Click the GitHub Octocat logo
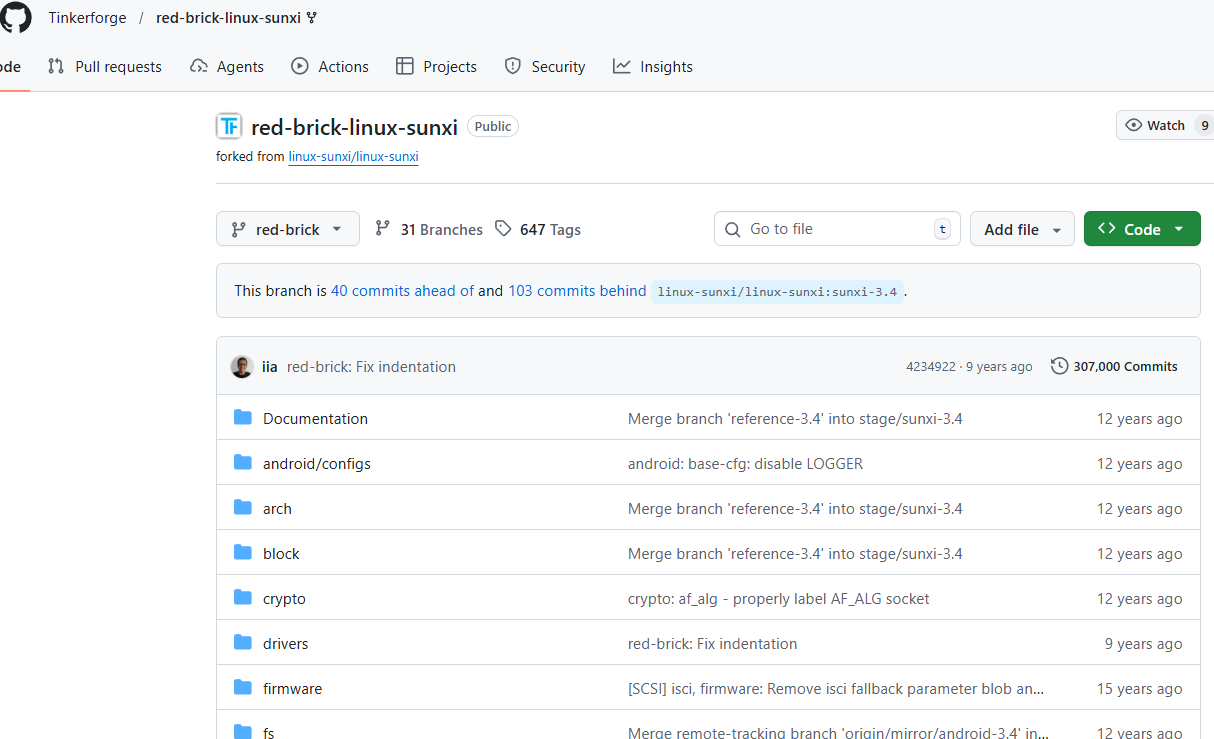The image size is (1214, 739). pyautogui.click(x=16, y=17)
